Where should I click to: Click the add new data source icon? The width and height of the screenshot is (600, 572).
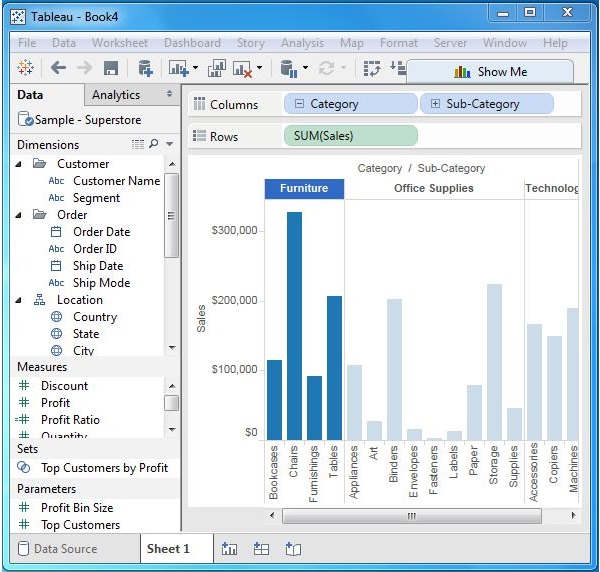coord(145,69)
